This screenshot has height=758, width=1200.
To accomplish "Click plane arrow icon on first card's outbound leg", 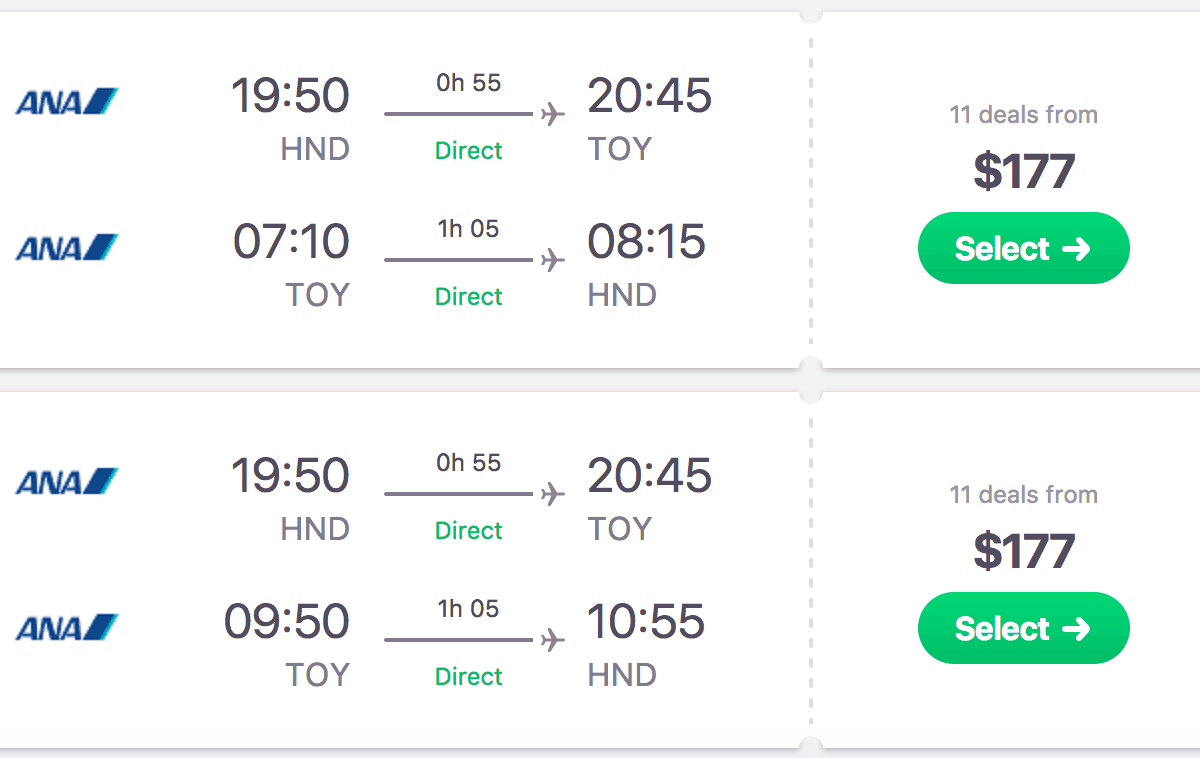I will (552, 114).
